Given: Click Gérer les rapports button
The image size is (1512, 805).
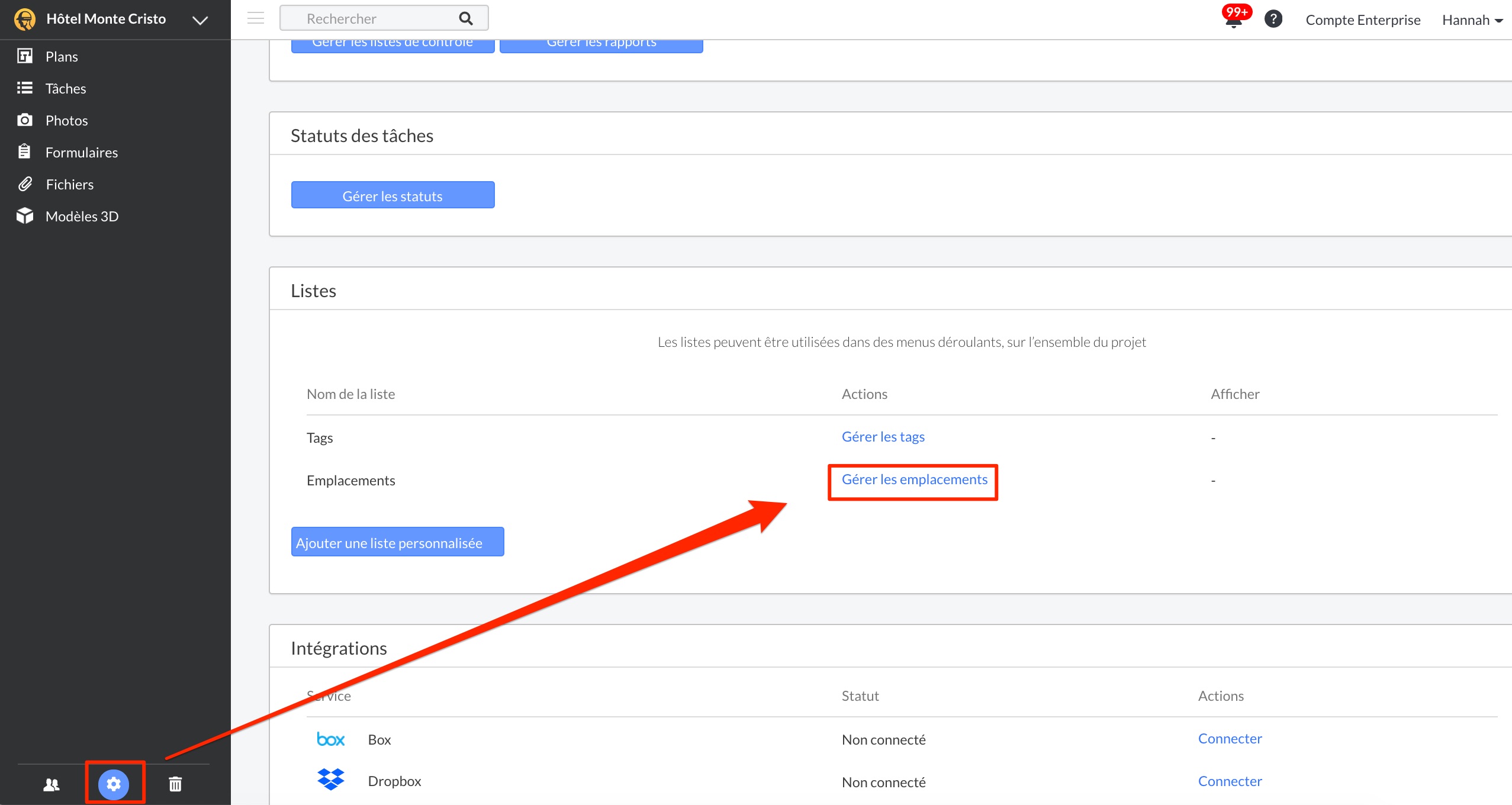Looking at the screenshot, I should pos(601,46).
